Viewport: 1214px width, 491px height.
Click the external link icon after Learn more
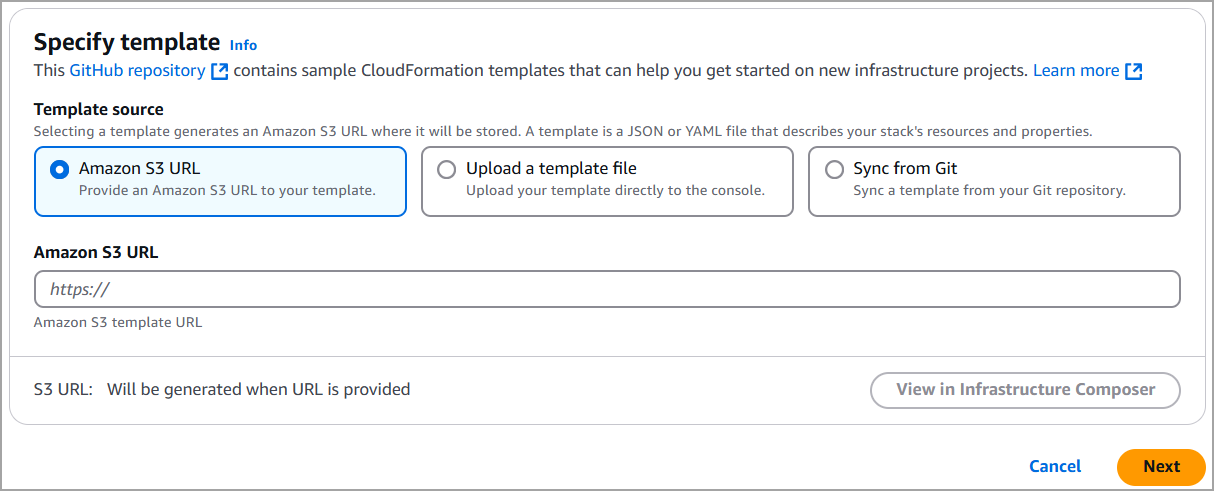[1133, 71]
